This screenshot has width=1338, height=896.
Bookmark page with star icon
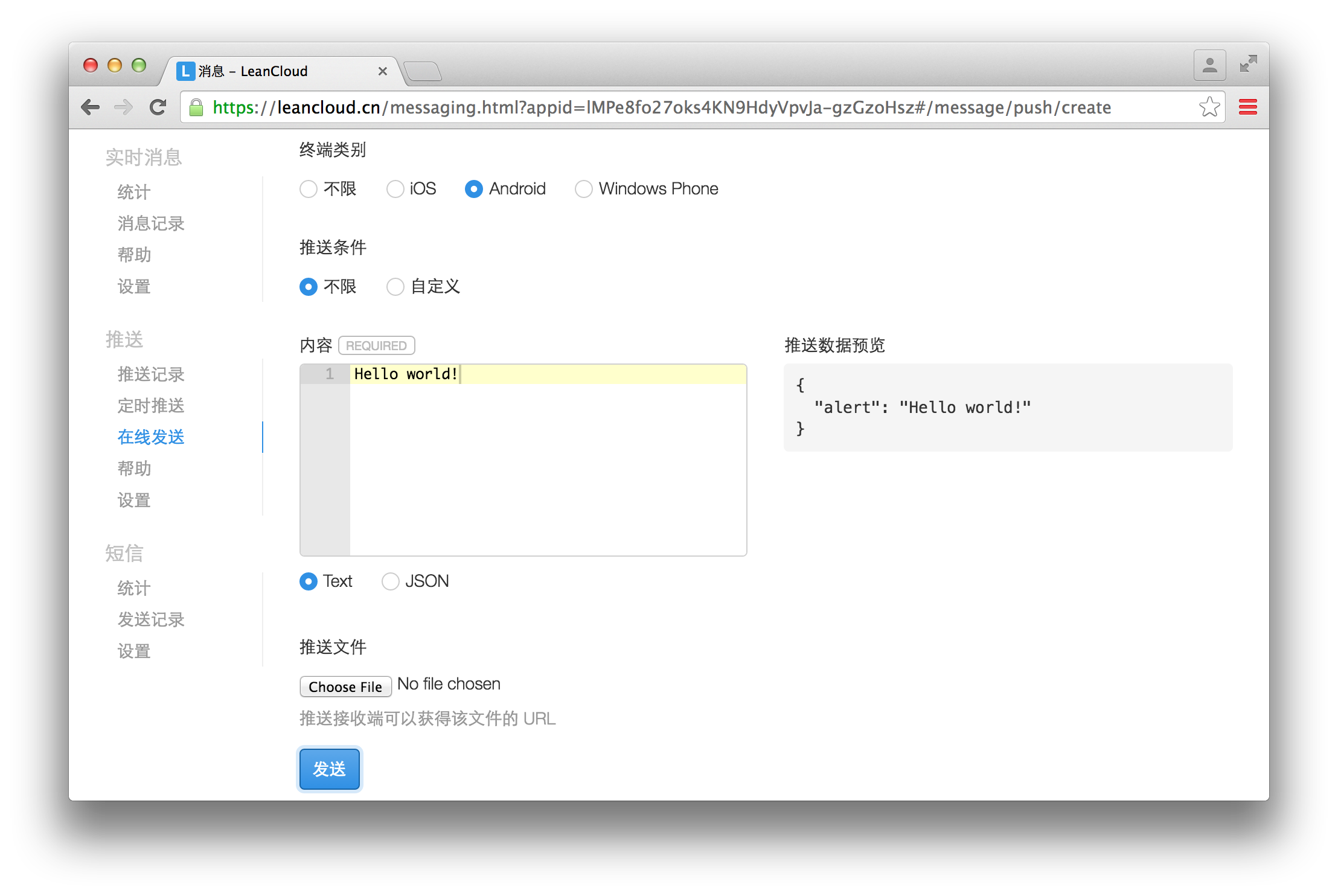[1209, 107]
